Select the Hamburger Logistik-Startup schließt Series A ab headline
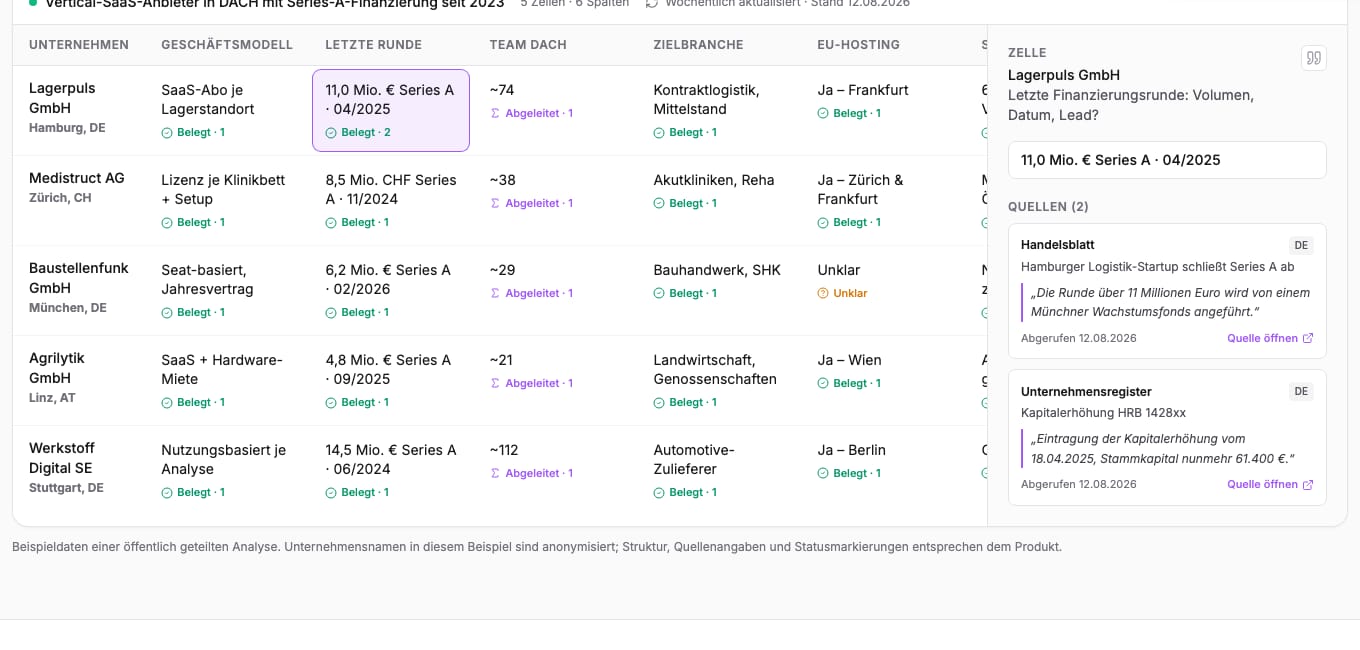This screenshot has width=1360, height=650. pos(1158,267)
